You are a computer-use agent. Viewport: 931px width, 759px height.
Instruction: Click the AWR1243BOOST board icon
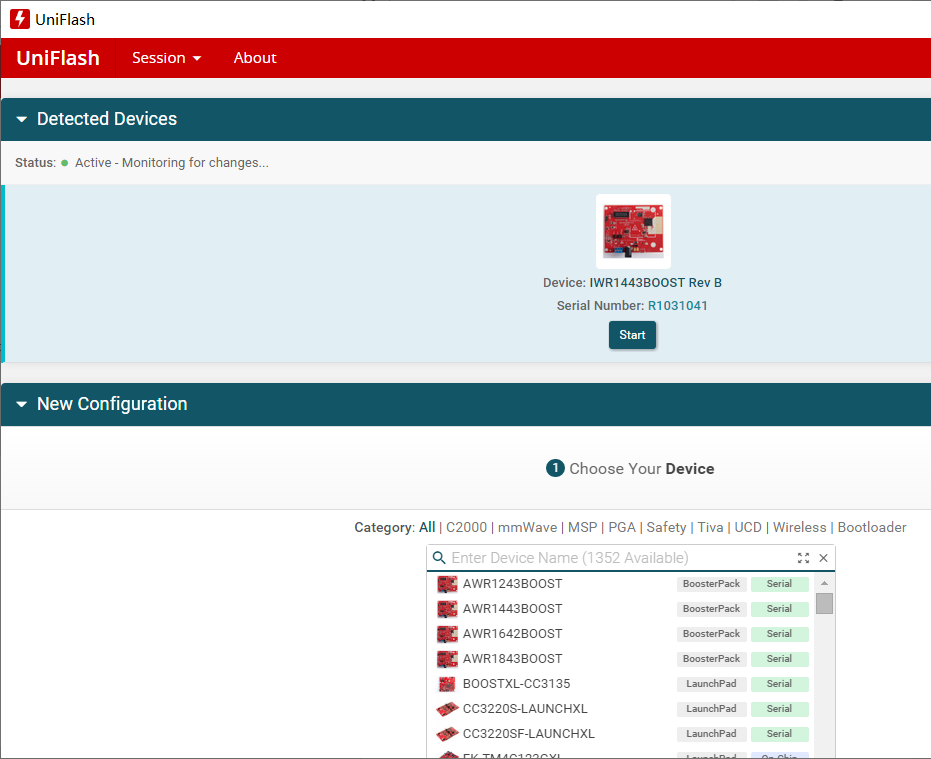(x=447, y=584)
